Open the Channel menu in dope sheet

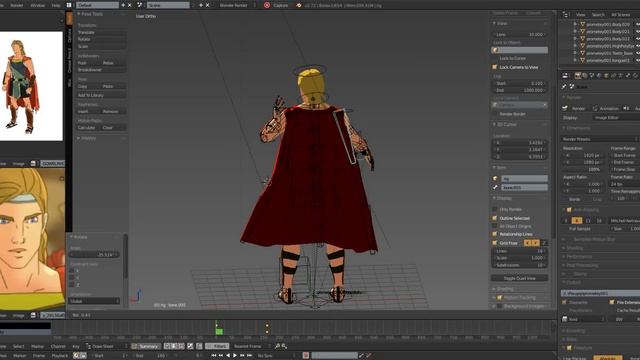[58, 346]
